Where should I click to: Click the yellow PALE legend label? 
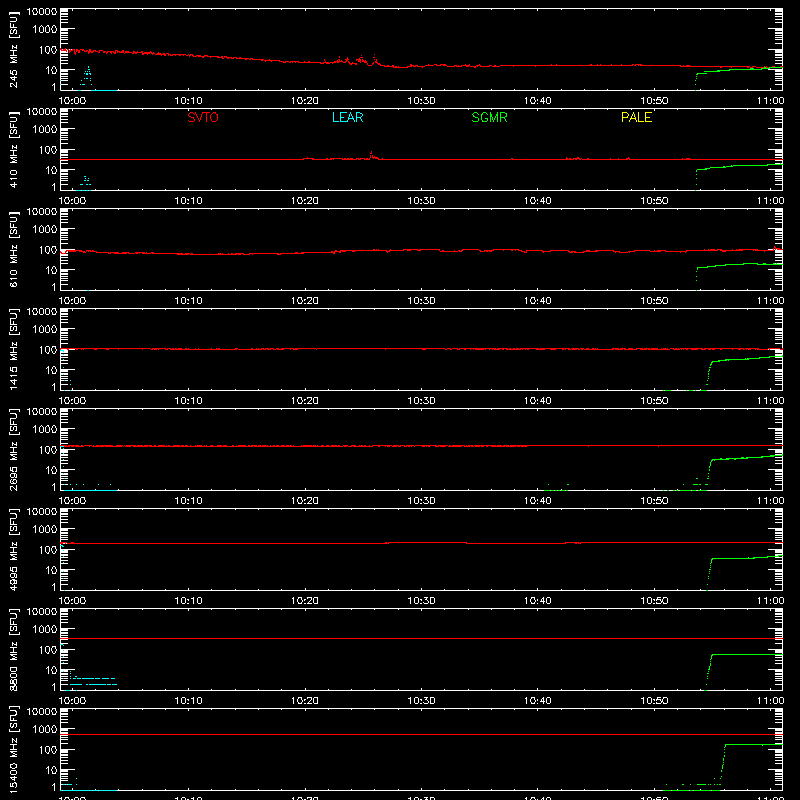click(x=636, y=117)
